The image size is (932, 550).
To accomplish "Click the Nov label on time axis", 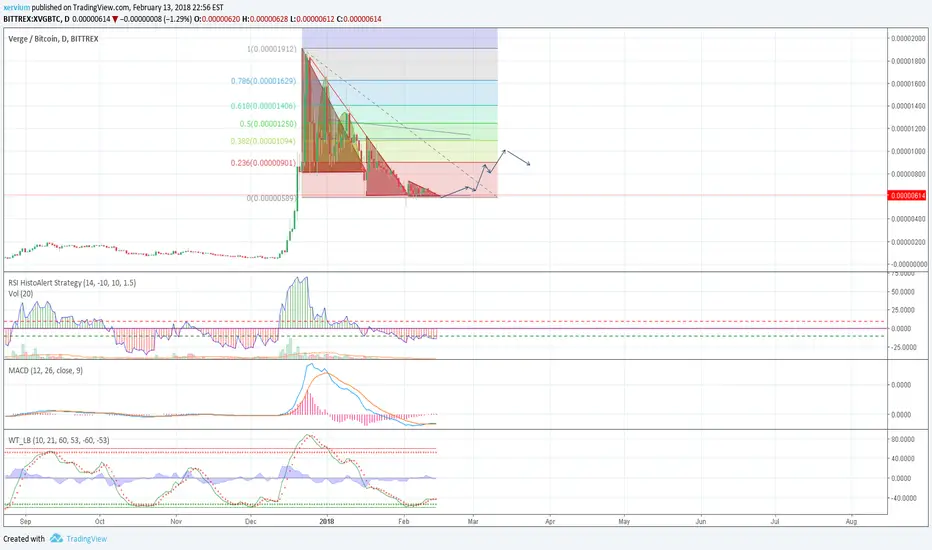I will [x=176, y=521].
